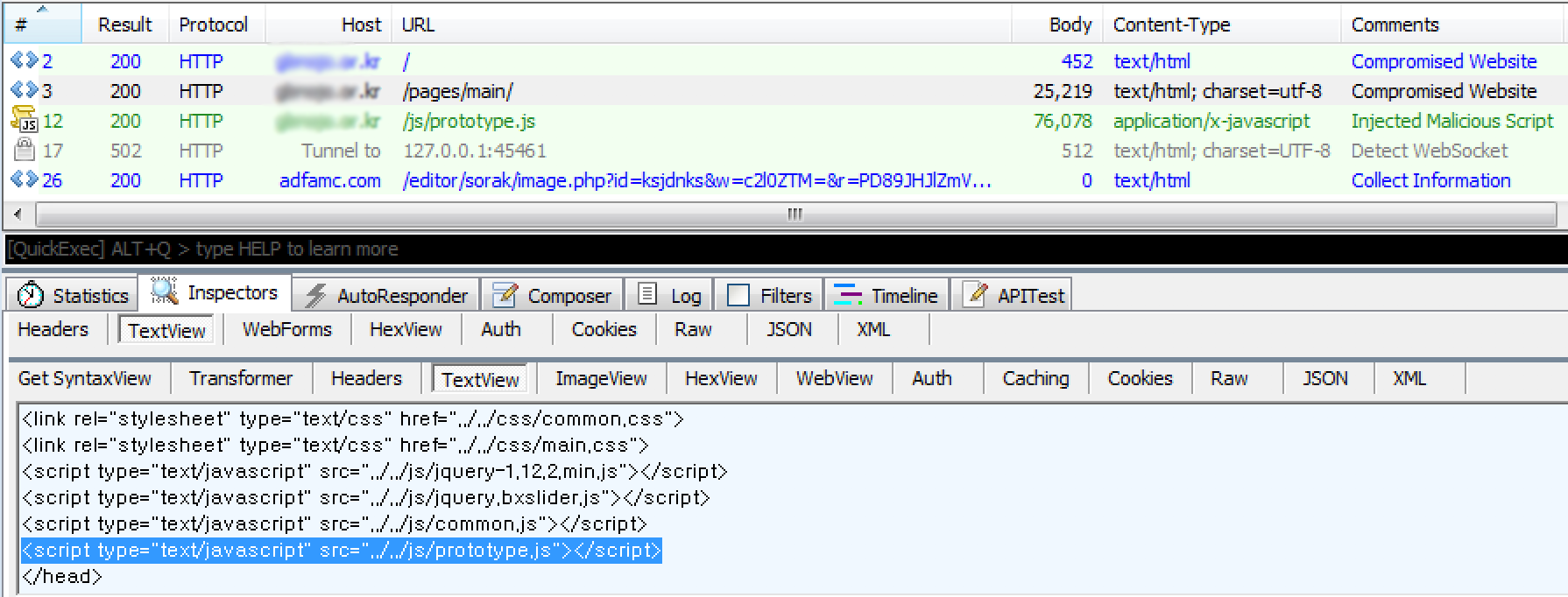Switch to the APITest tab
Image resolution: width=1568 pixels, height=597 pixels.
click(1014, 295)
